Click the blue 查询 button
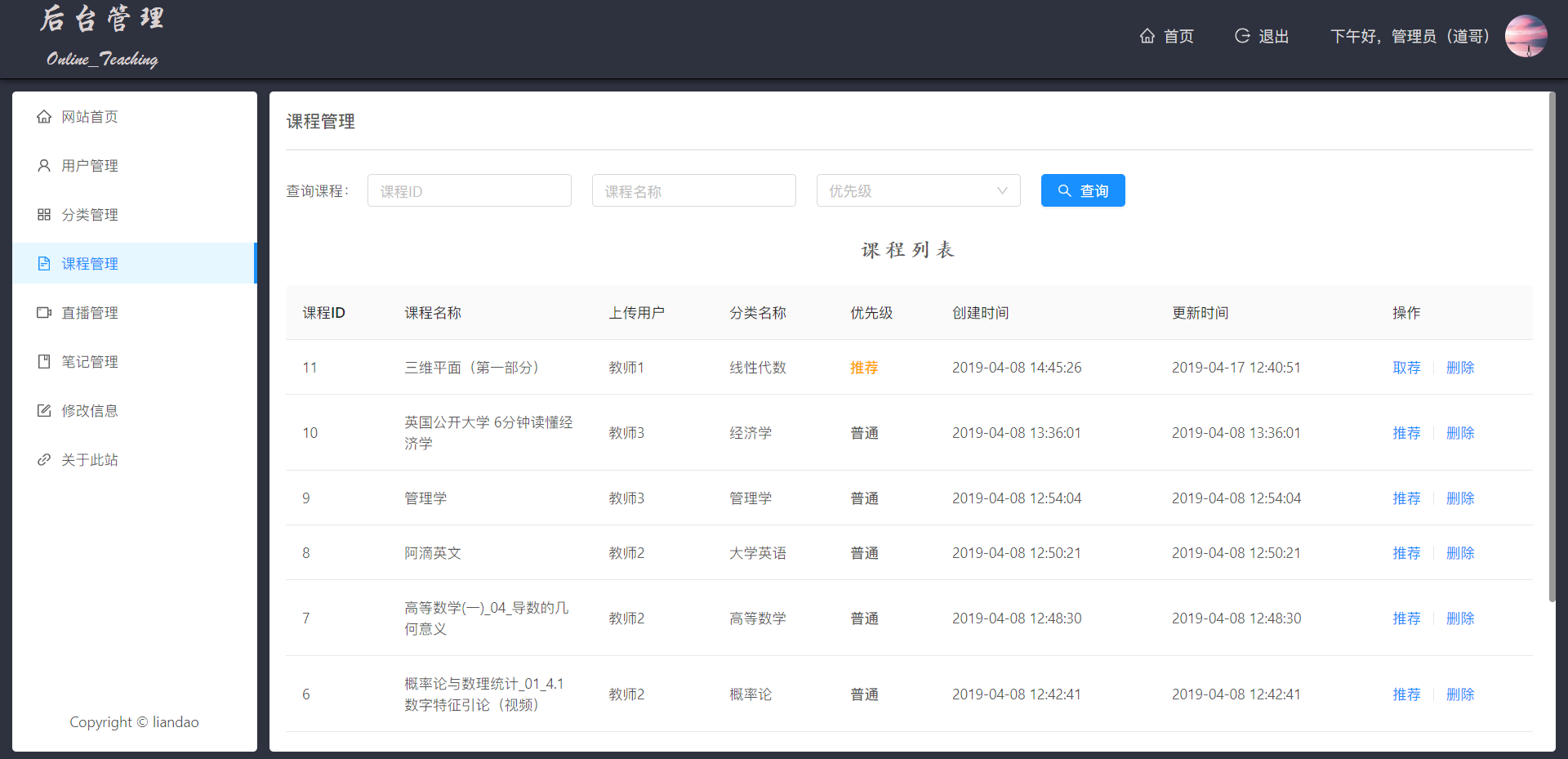1568x759 pixels. (1083, 190)
